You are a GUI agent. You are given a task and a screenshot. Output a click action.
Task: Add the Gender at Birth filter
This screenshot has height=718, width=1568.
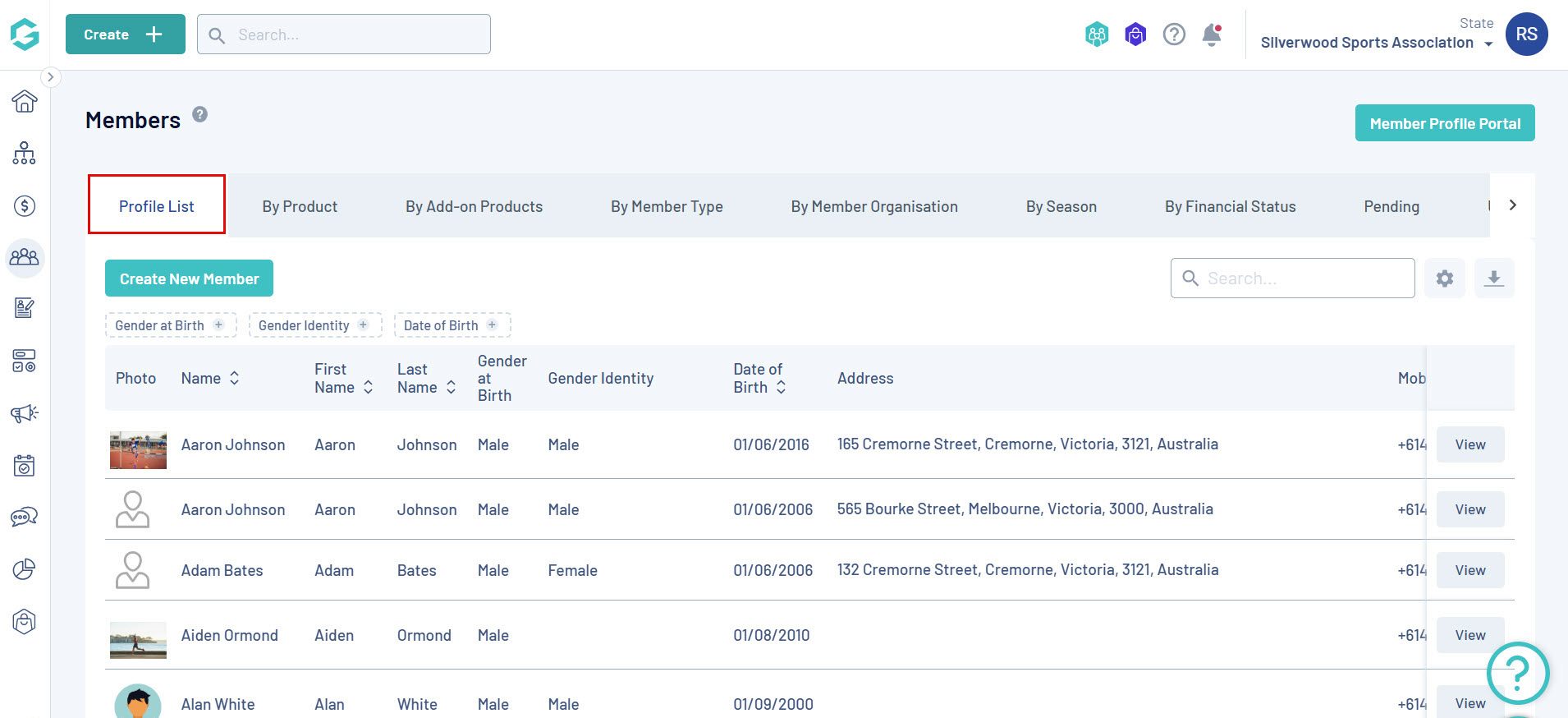[x=170, y=325]
